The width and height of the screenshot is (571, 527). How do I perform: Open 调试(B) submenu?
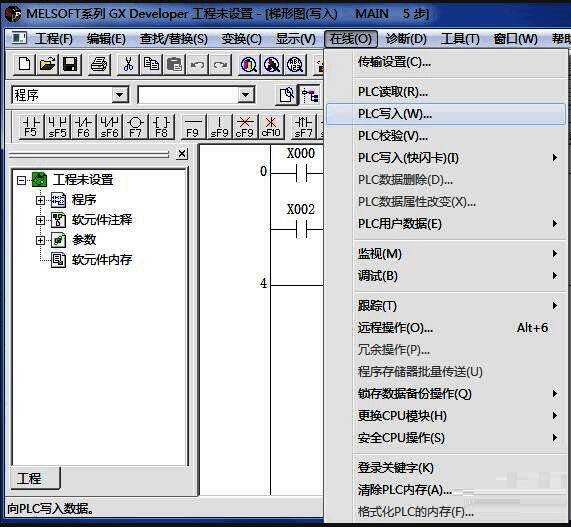pyautogui.click(x=446, y=276)
